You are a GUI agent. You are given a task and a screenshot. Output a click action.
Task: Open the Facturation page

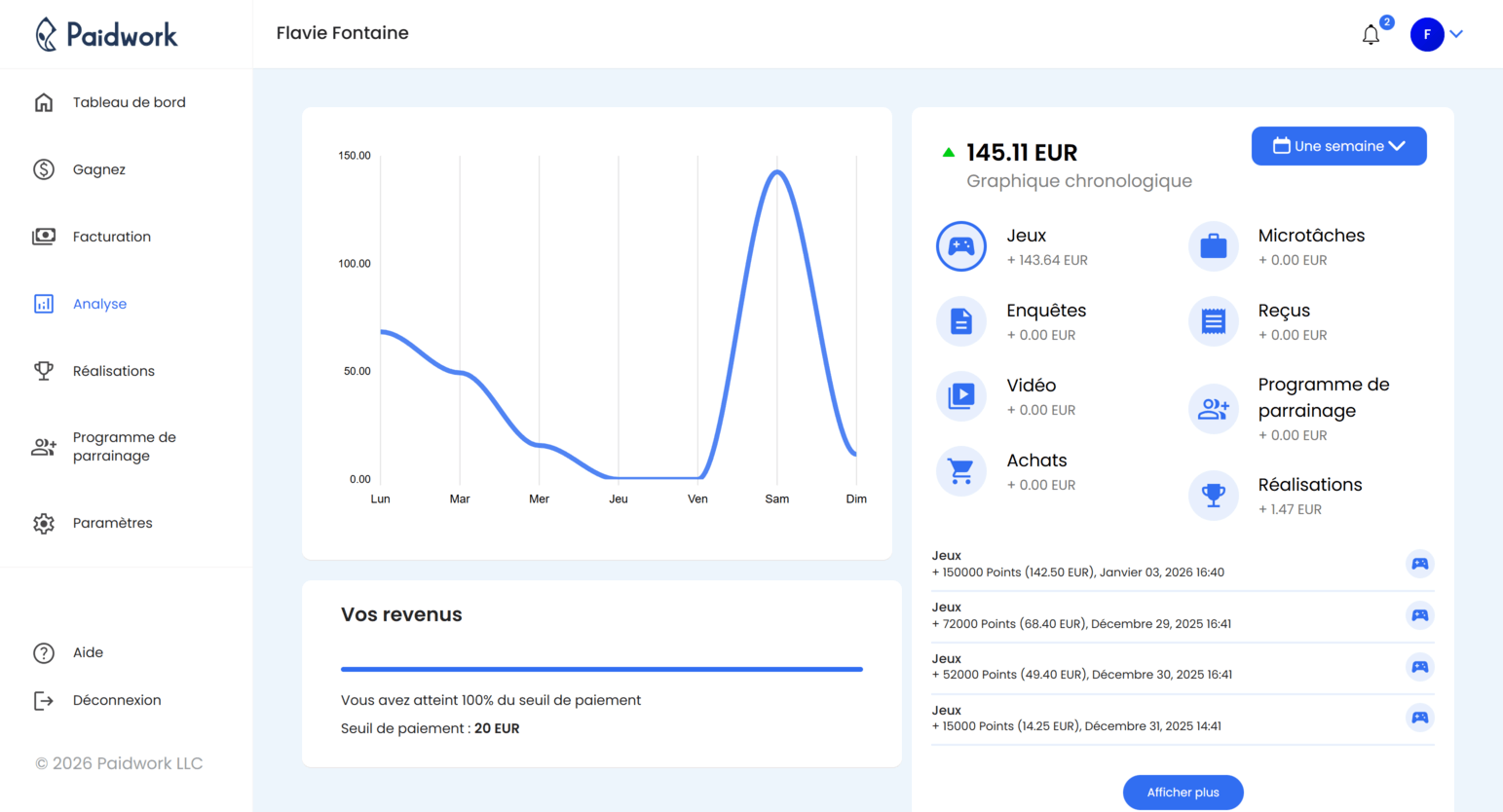(111, 237)
